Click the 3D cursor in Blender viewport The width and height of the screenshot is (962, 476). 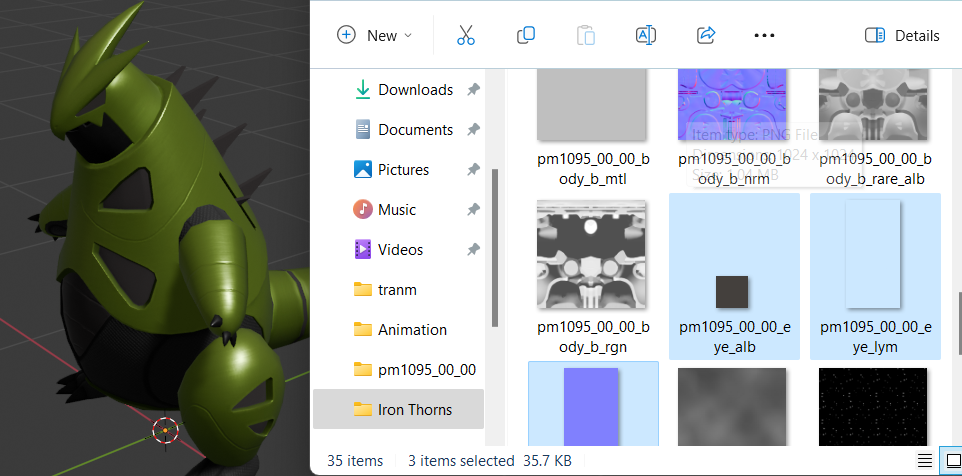165,431
